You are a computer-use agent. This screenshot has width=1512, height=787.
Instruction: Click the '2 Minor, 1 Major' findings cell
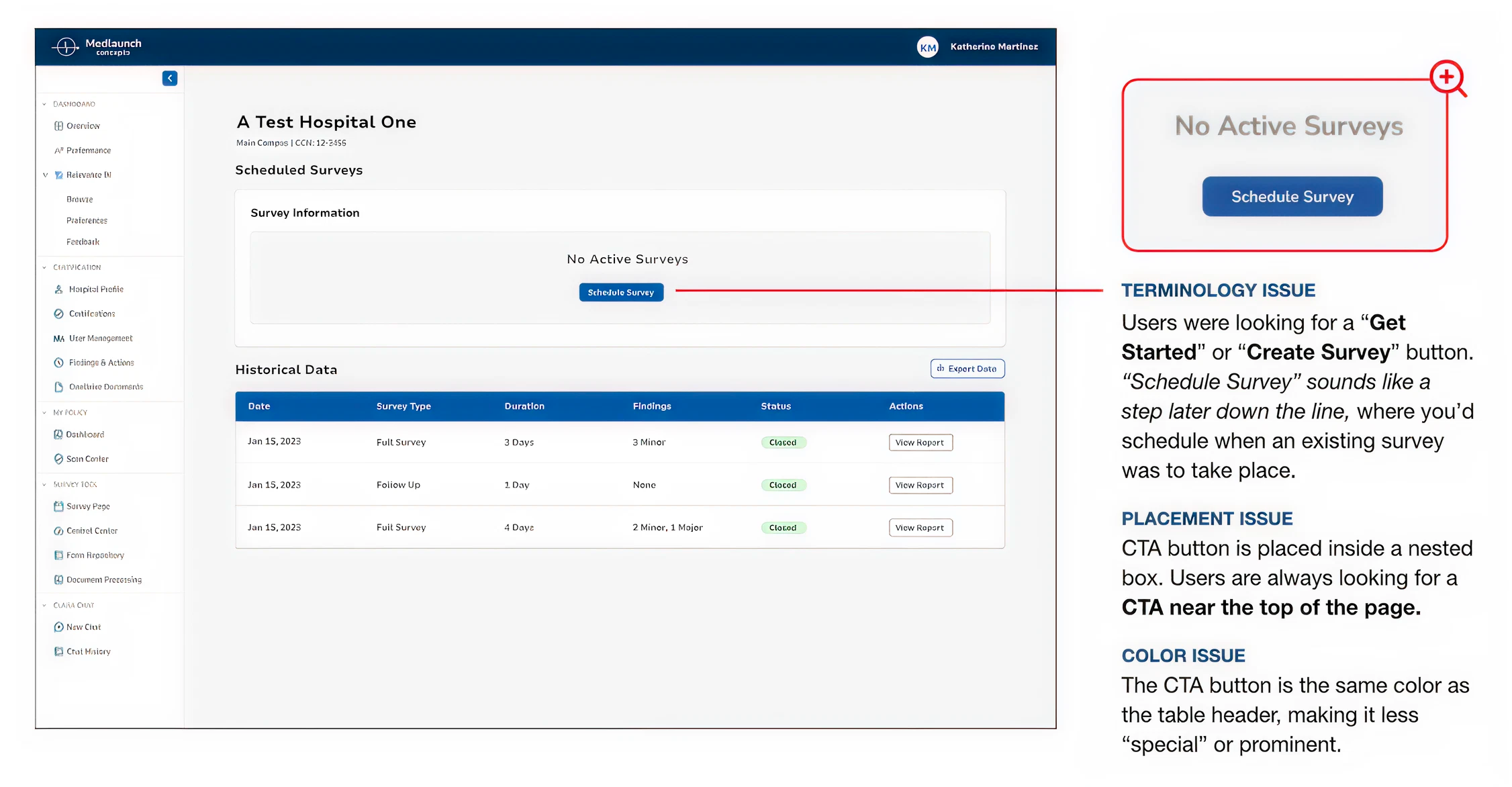[x=667, y=528]
